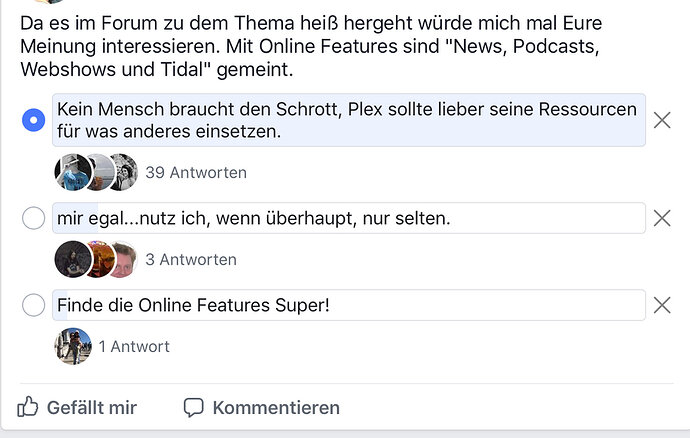Click the light-haired face avatar beside 3 Antworten
The width and height of the screenshot is (690, 438).
122,259
